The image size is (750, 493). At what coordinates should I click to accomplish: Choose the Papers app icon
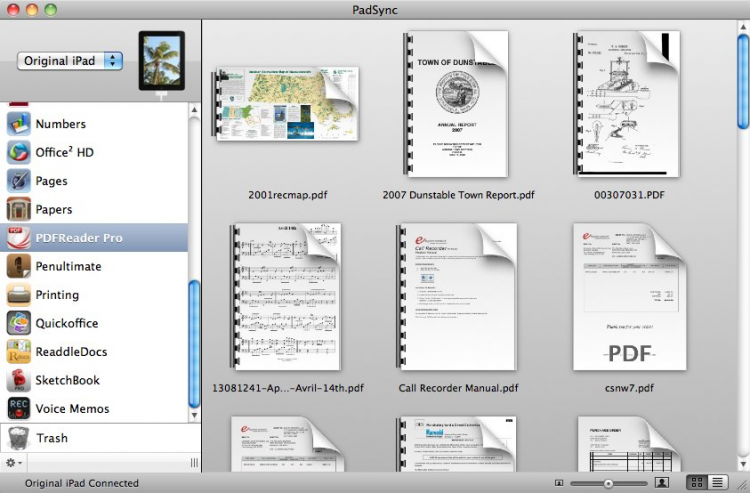pos(19,209)
